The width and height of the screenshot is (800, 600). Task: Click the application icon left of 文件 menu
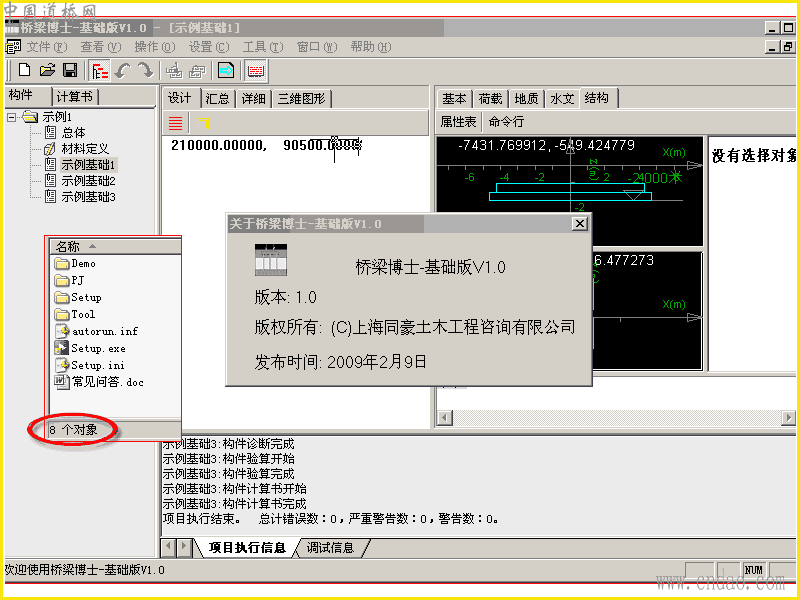(x=13, y=47)
